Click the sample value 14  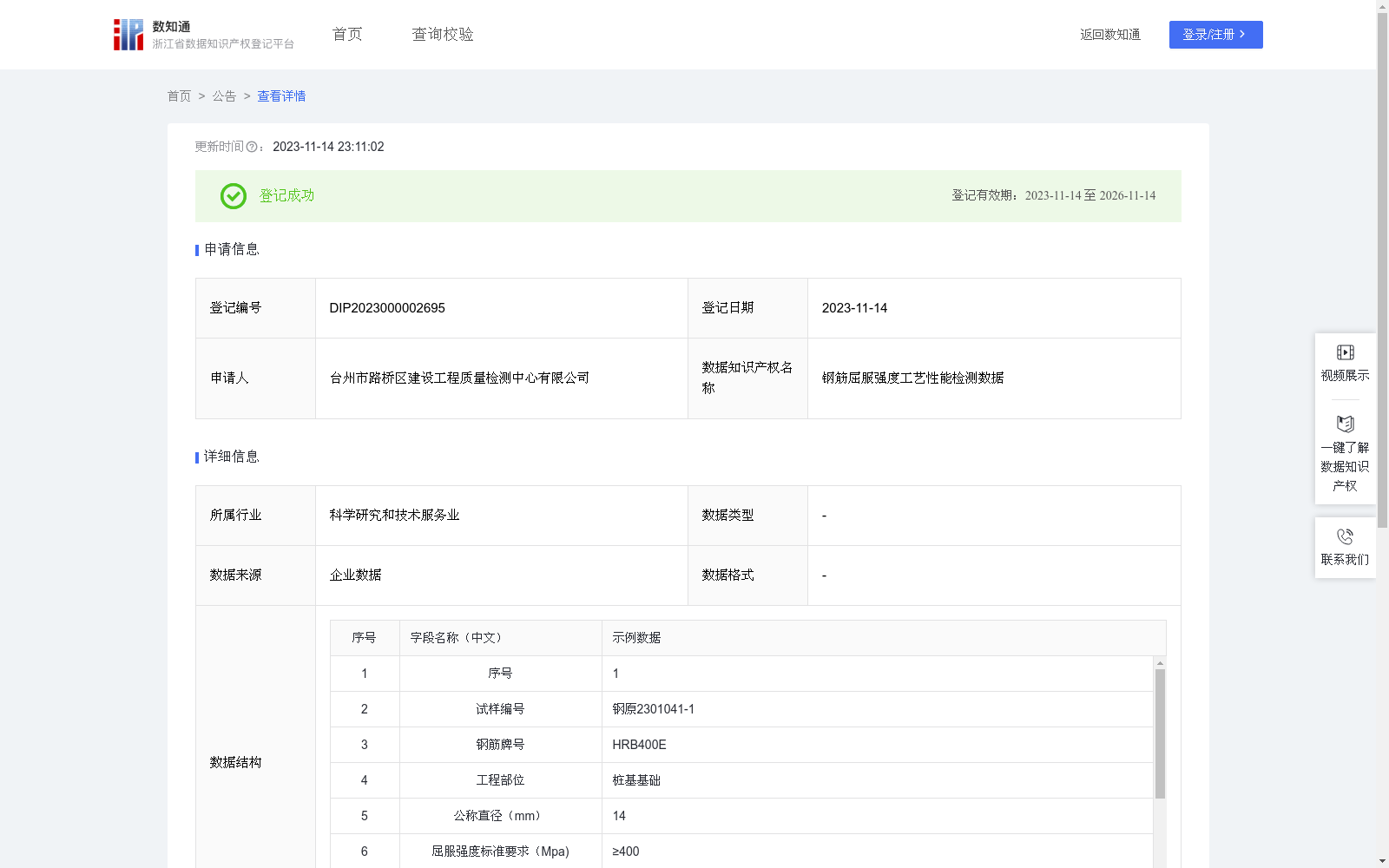619,816
